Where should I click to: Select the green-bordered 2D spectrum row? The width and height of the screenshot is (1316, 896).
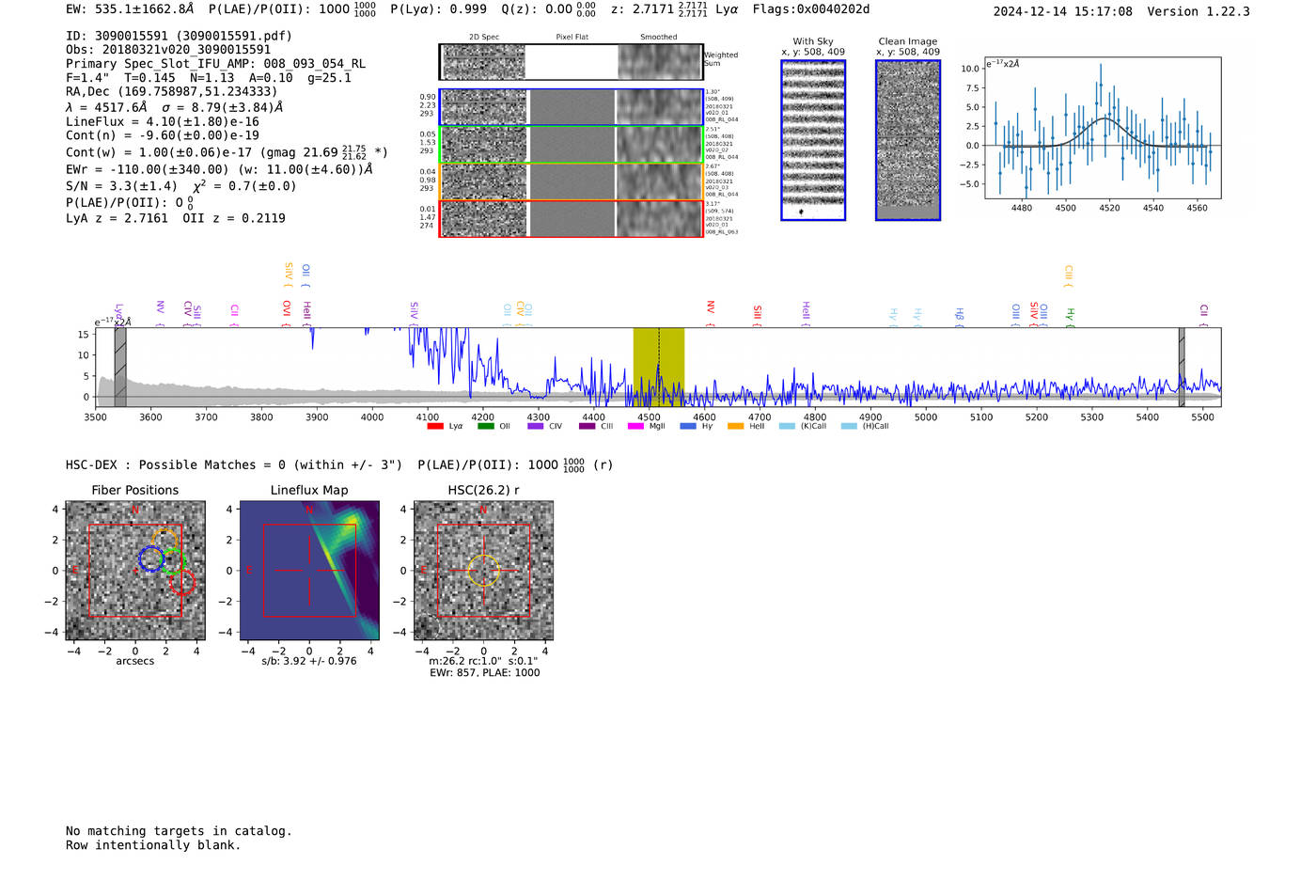tap(572, 145)
